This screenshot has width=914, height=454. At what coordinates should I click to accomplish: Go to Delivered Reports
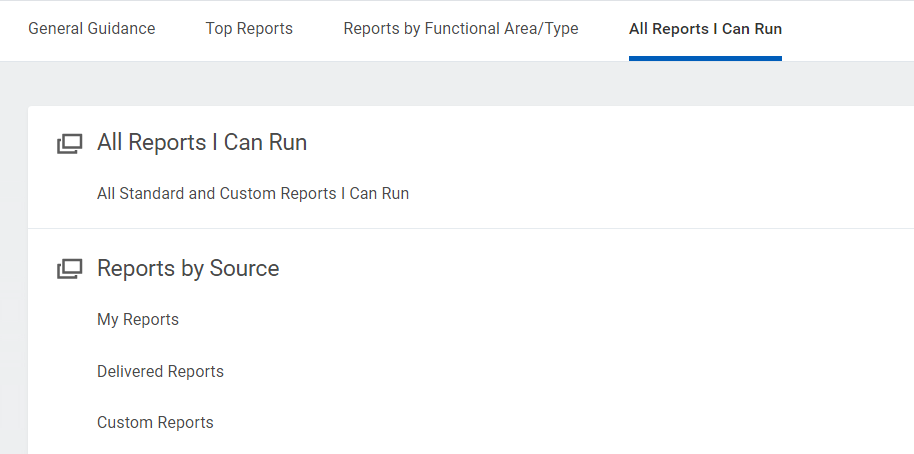[x=160, y=371]
